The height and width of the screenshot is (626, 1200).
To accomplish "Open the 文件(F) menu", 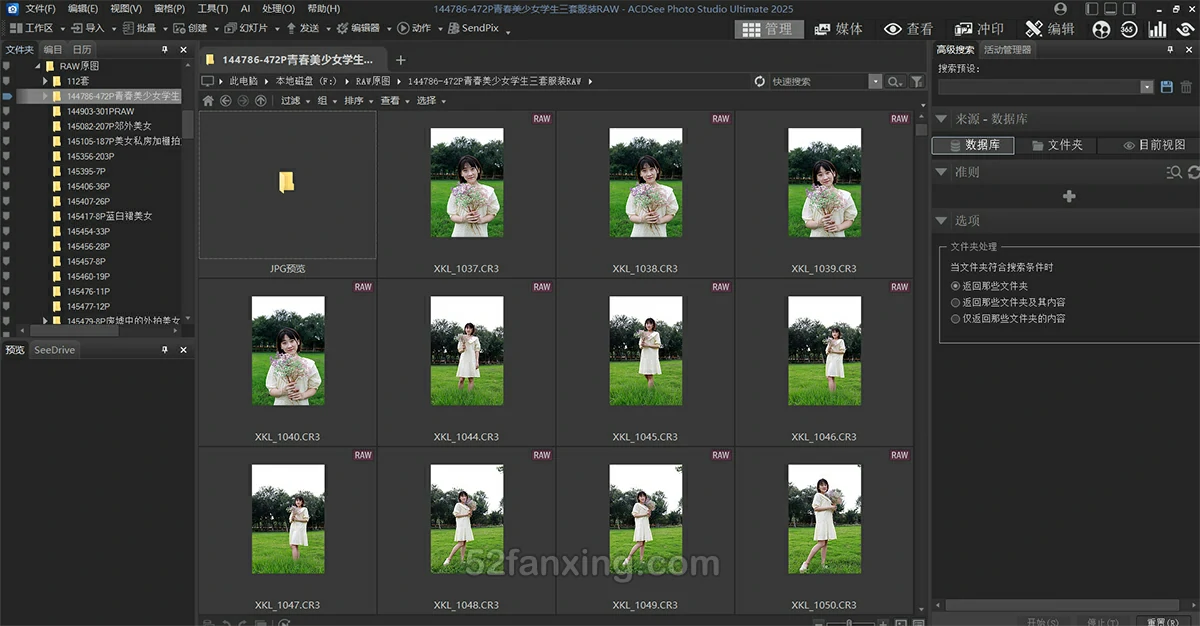I will pyautogui.click(x=40, y=8).
